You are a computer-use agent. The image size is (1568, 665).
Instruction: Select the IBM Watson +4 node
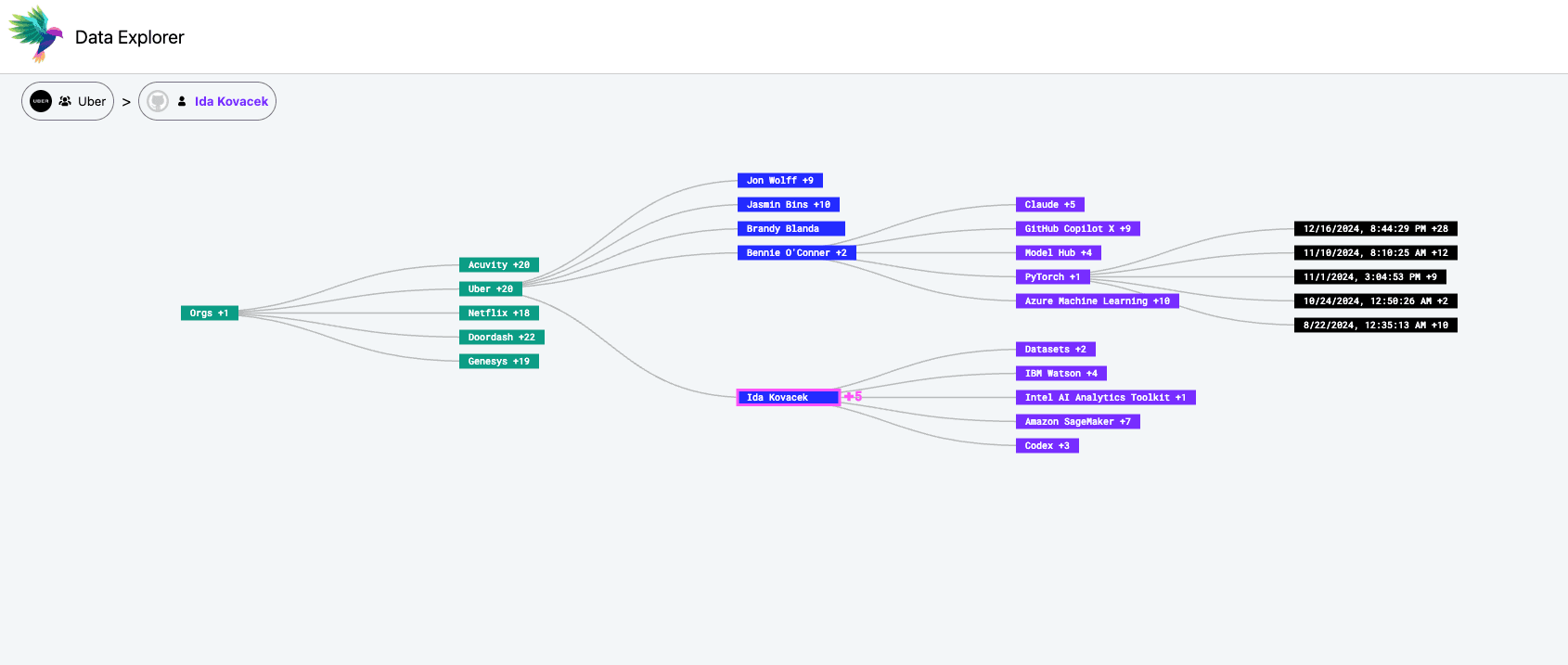pyautogui.click(x=1061, y=374)
